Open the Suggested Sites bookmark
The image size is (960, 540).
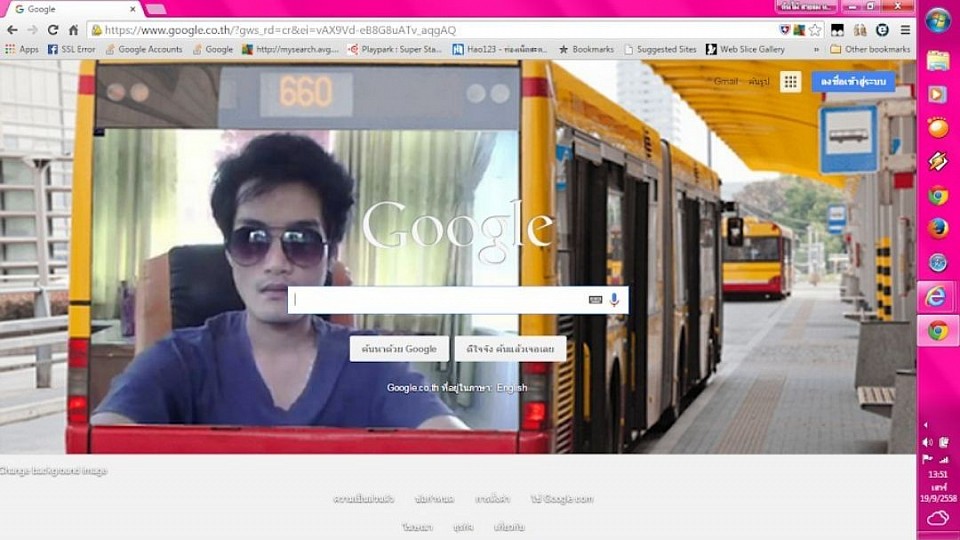(660, 49)
